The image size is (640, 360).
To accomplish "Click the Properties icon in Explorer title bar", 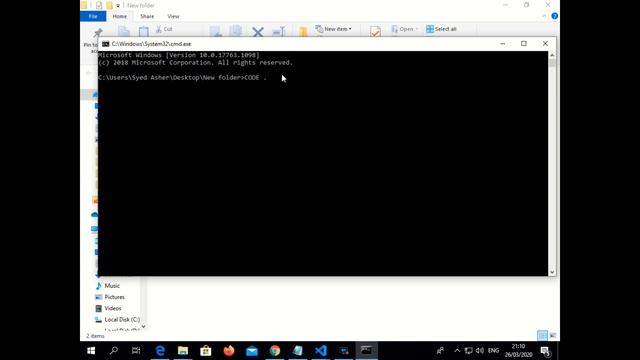I will coord(98,5).
